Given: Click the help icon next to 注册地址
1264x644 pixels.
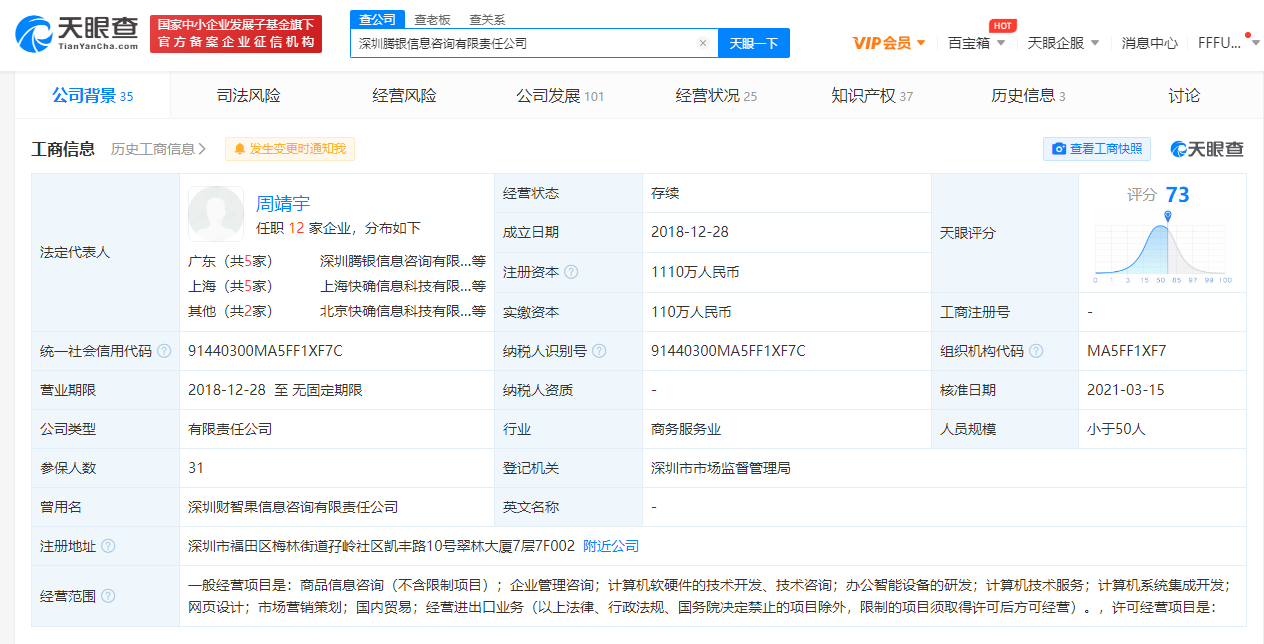Looking at the screenshot, I should click(108, 546).
